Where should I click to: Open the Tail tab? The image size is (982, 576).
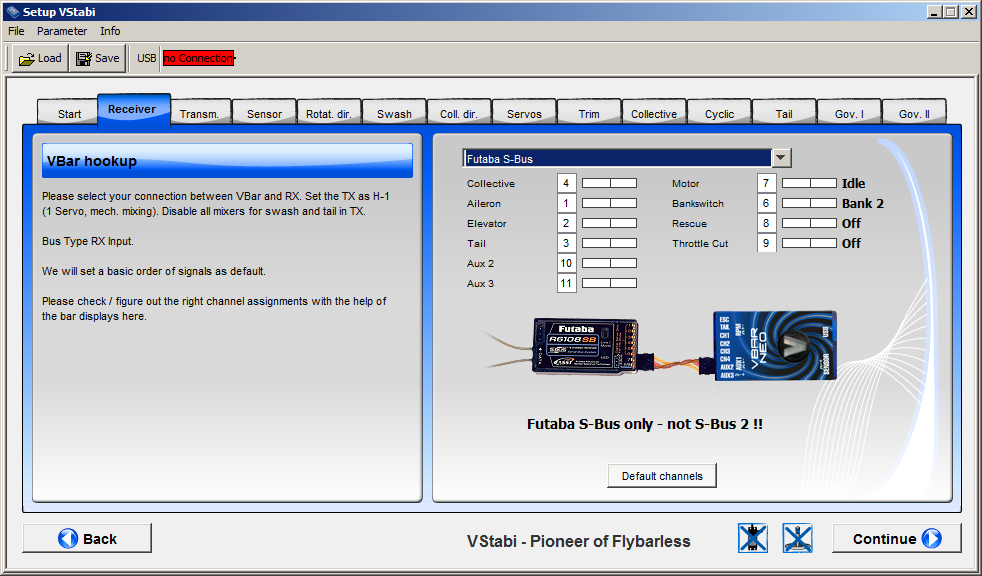(784, 113)
